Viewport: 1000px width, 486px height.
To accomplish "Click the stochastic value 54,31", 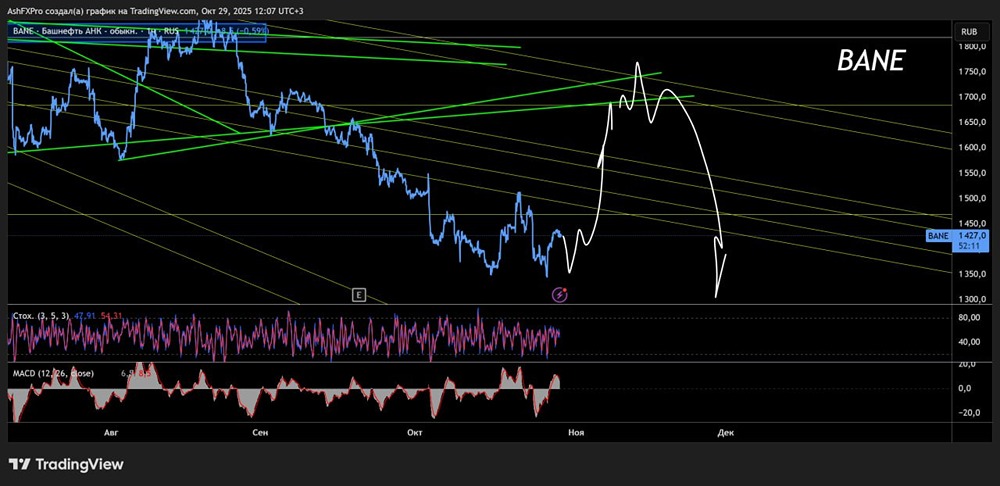I will 110,315.
